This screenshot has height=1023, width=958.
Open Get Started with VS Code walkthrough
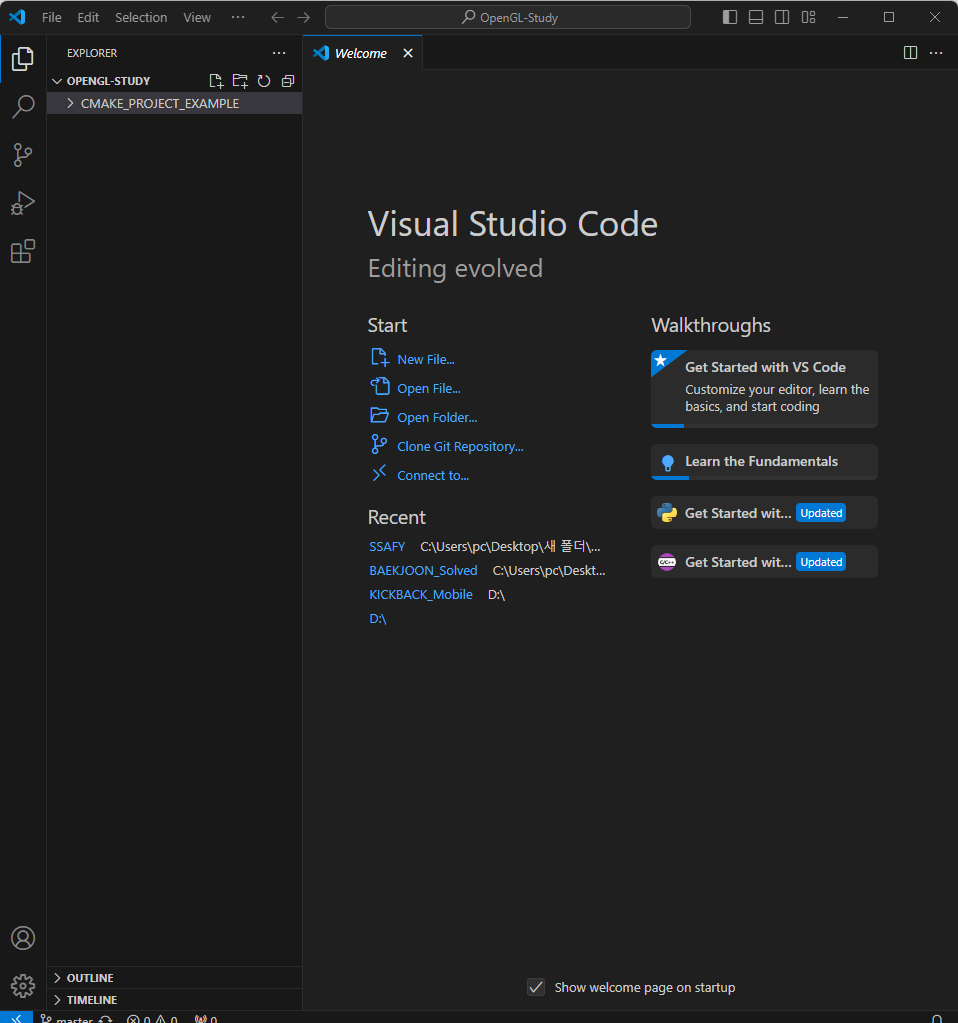pos(764,389)
